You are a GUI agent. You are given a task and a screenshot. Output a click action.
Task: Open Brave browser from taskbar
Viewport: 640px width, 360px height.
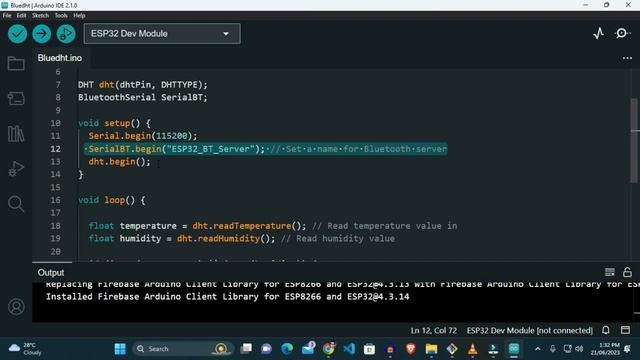point(411,349)
